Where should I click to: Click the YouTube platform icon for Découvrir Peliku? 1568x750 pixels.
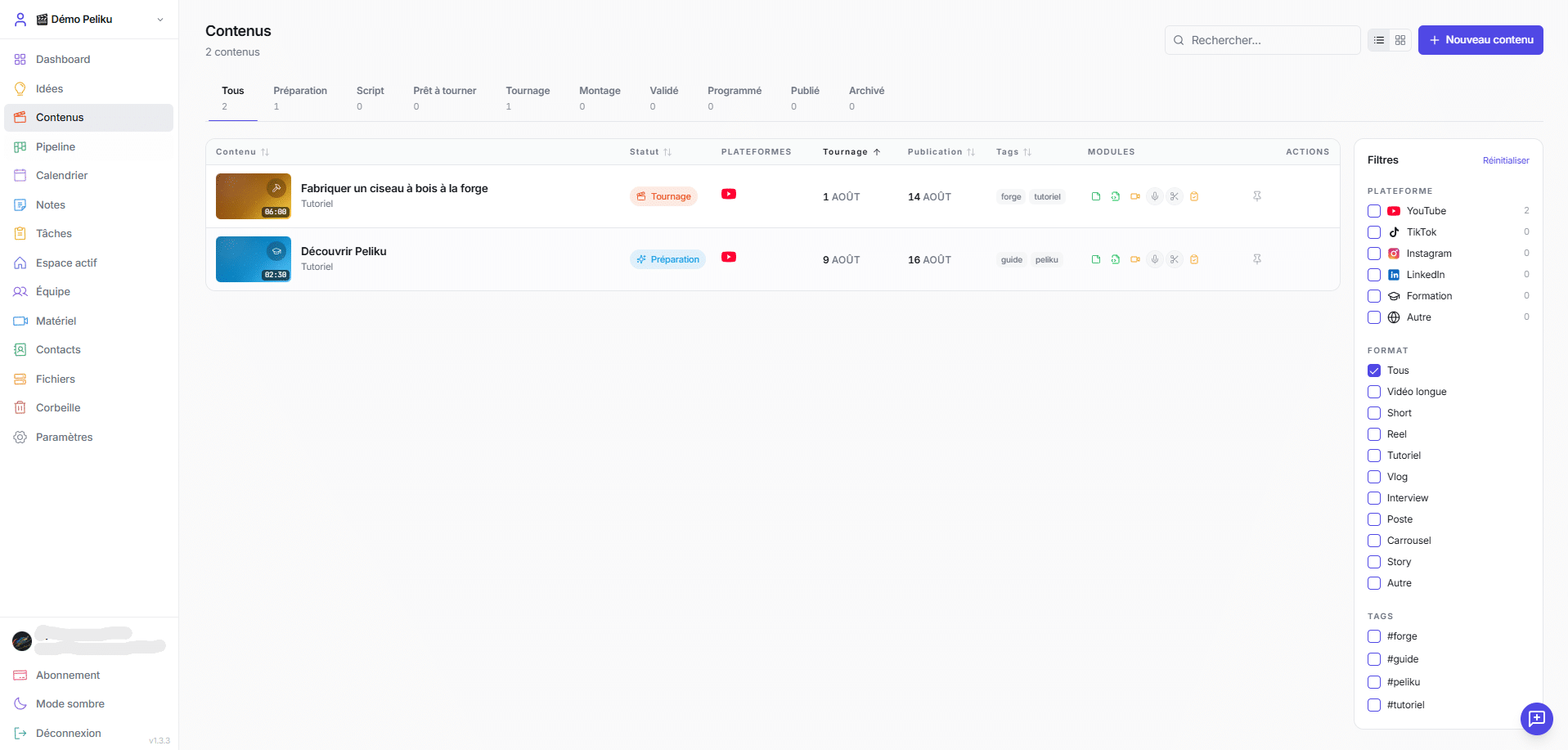click(x=729, y=257)
